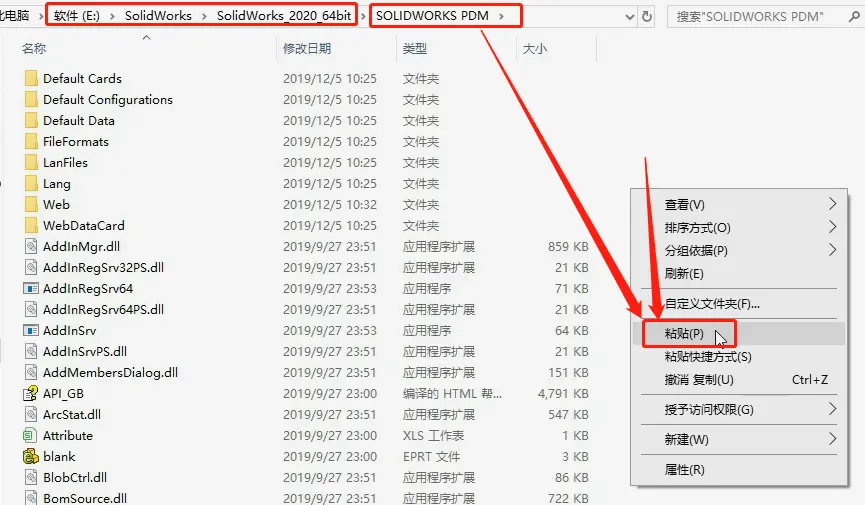Viewport: 865px width, 505px height.
Task: Click the ArcStat.dll file icon
Action: 31,414
